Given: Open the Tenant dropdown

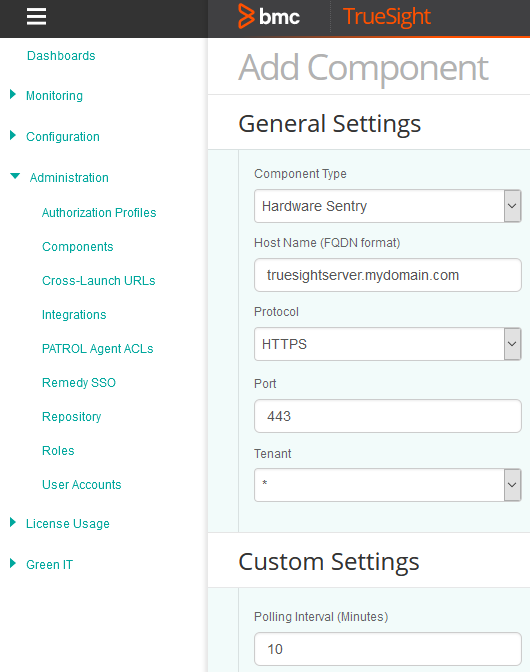Looking at the screenshot, I should click(x=387, y=485).
